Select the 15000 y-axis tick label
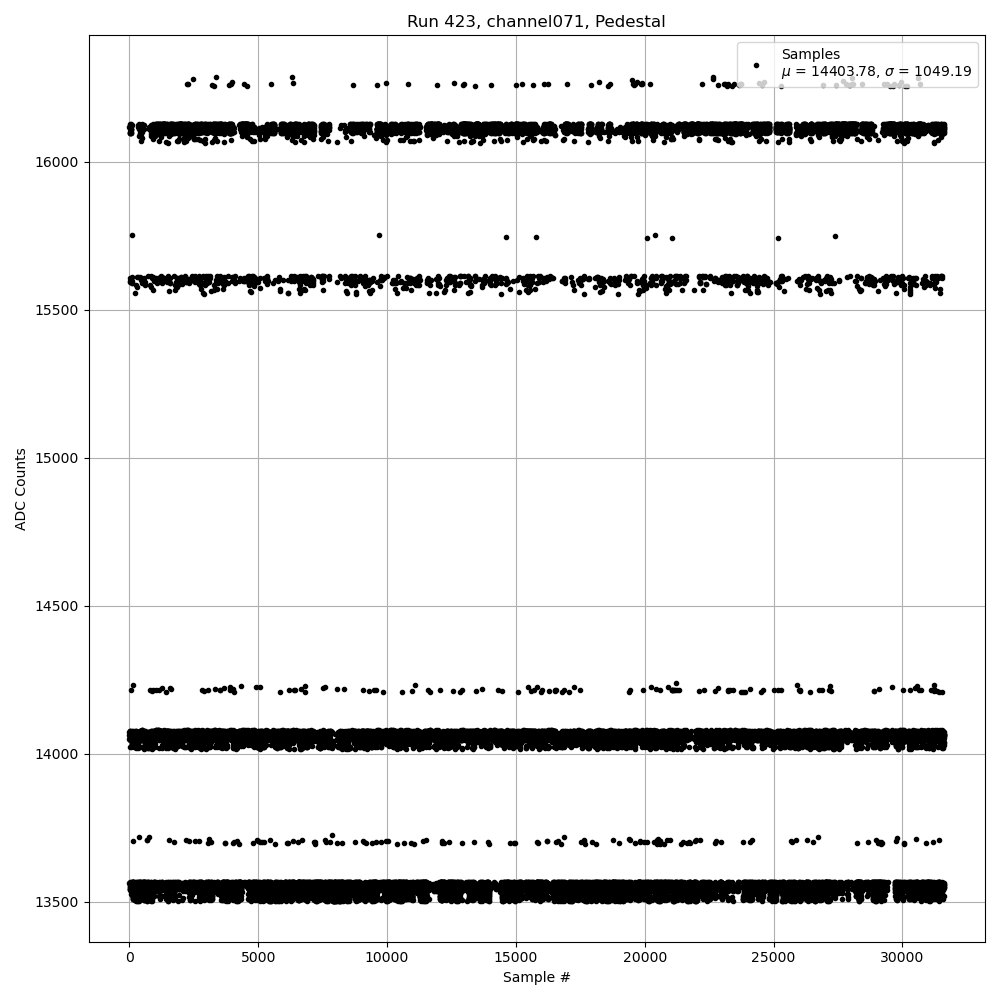Viewport: 1000px width, 1000px height. click(59, 458)
